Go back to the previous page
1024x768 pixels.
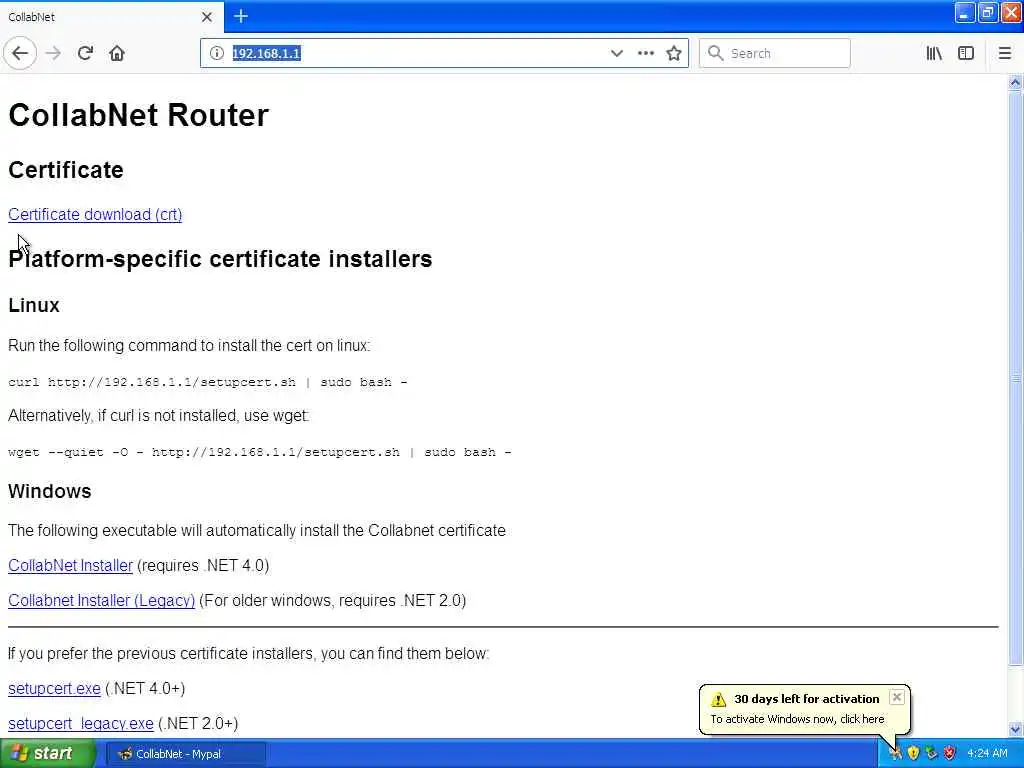pyautogui.click(x=20, y=53)
